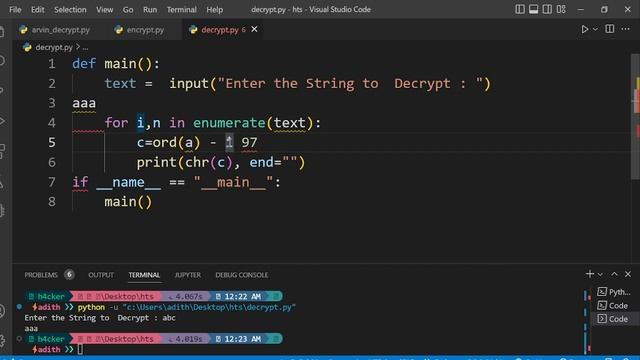Maximize the panel with the up chevron

pos(614,274)
